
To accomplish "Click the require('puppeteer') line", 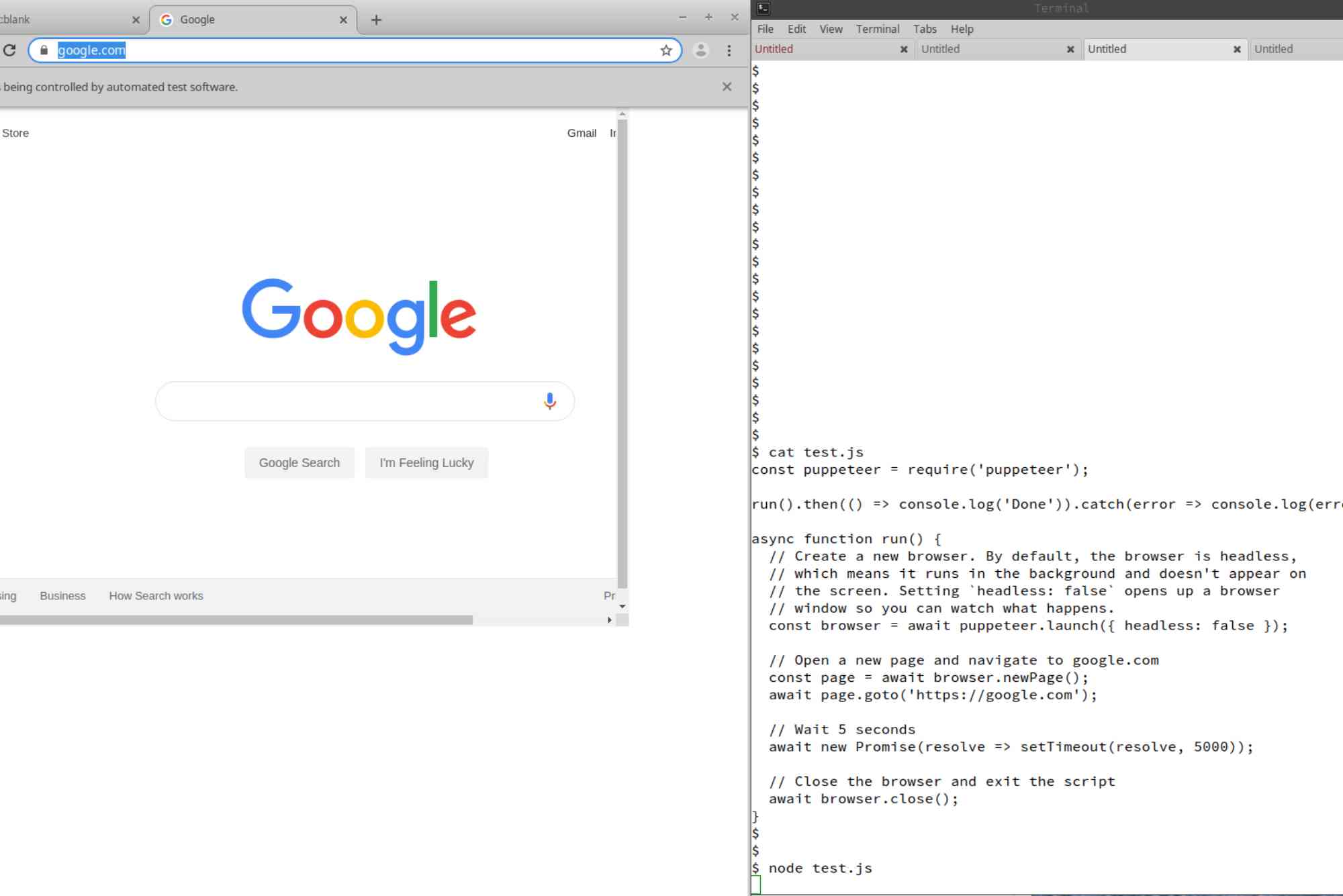I will pos(920,470).
